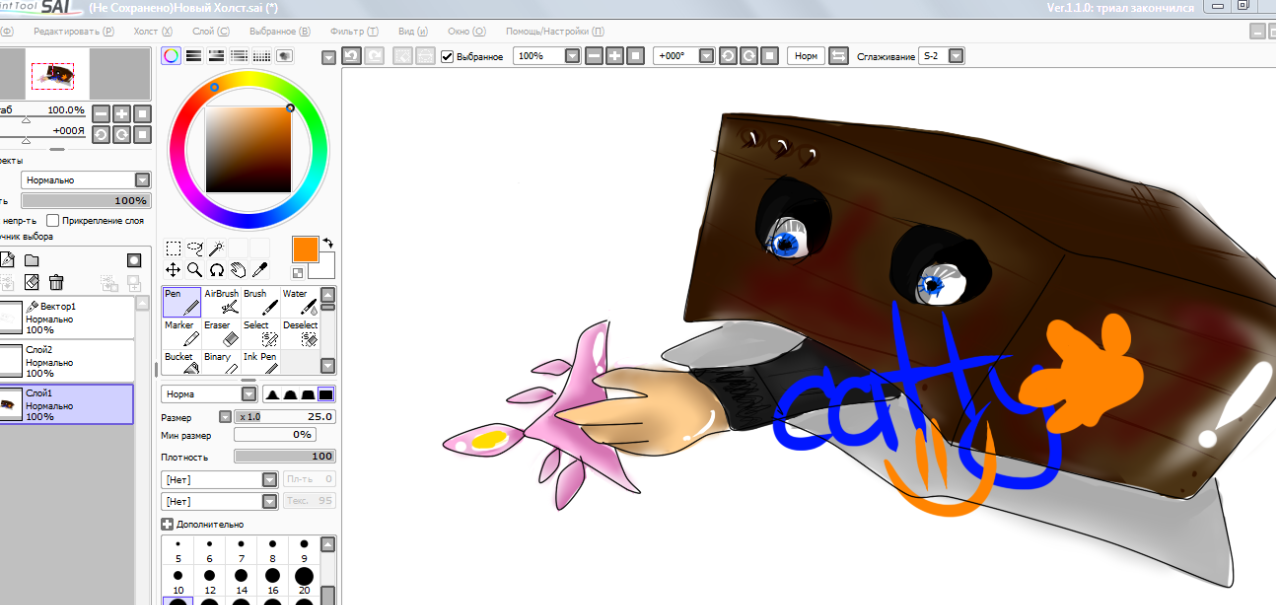Flip canvas horizontally icon in toolbar
This screenshot has height=605, width=1276.
839,56
